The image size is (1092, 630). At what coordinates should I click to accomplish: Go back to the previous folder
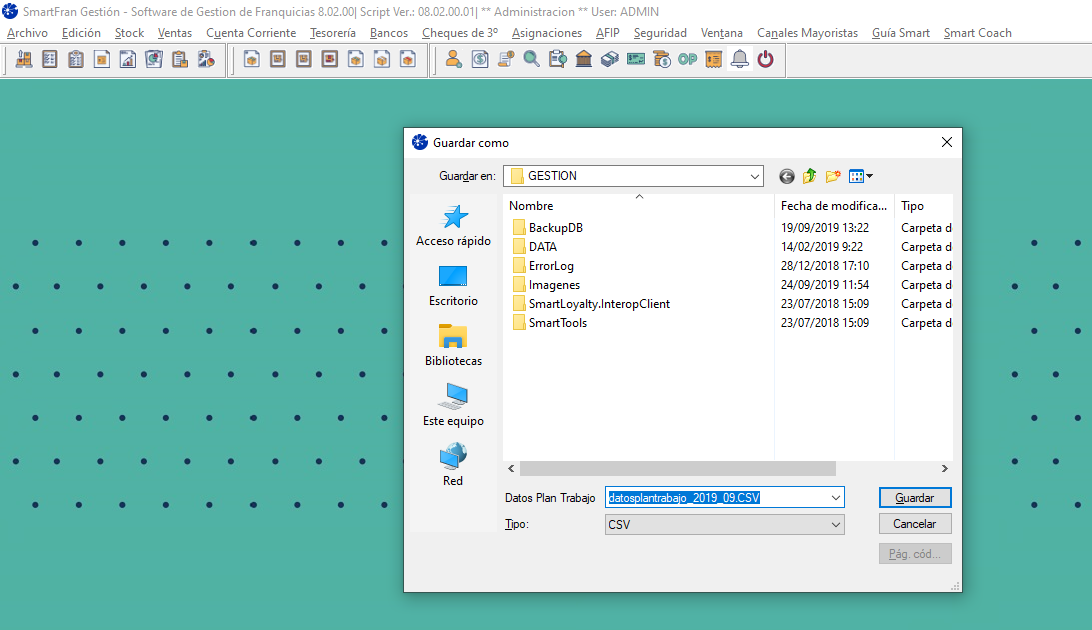pos(787,176)
